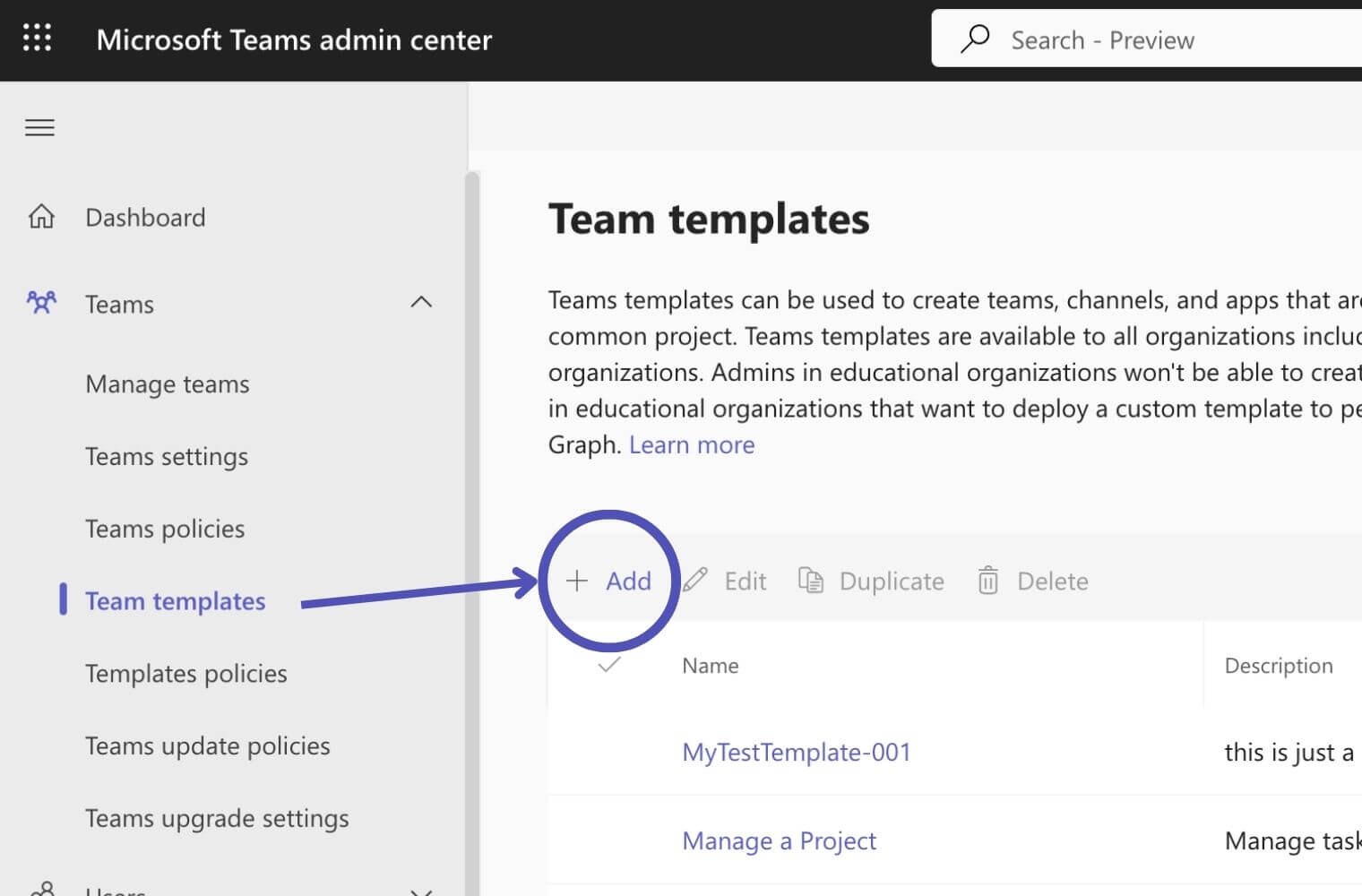Click the 'this is just a' description cell
Viewport: 1362px width, 896px height.
(x=1289, y=752)
